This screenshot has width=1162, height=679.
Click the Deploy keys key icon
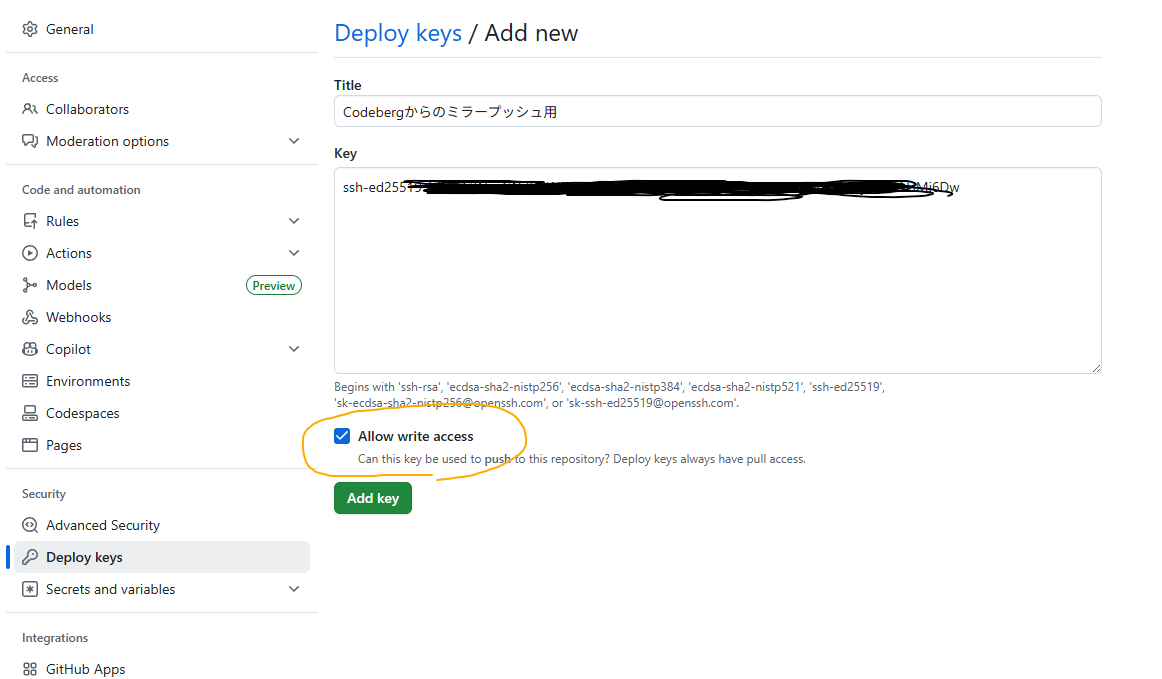pyautogui.click(x=30, y=557)
